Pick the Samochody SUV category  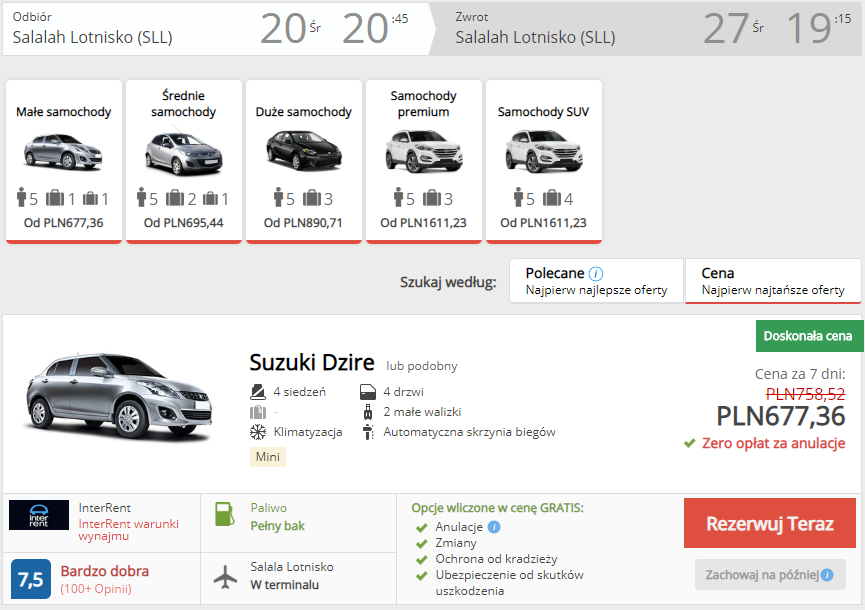pyautogui.click(x=543, y=161)
